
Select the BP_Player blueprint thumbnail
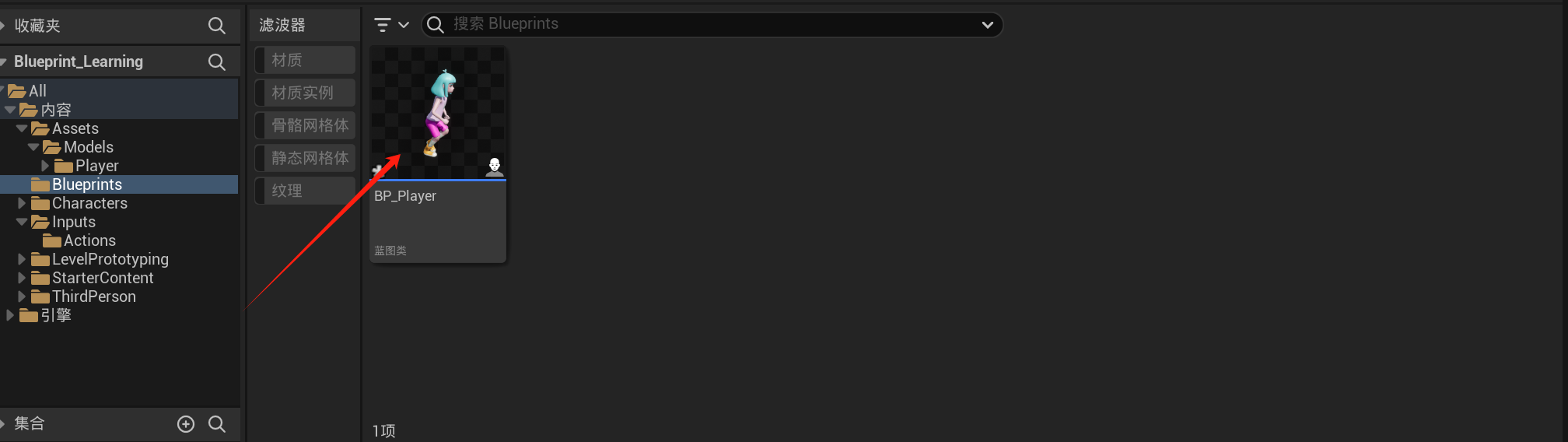click(x=438, y=113)
